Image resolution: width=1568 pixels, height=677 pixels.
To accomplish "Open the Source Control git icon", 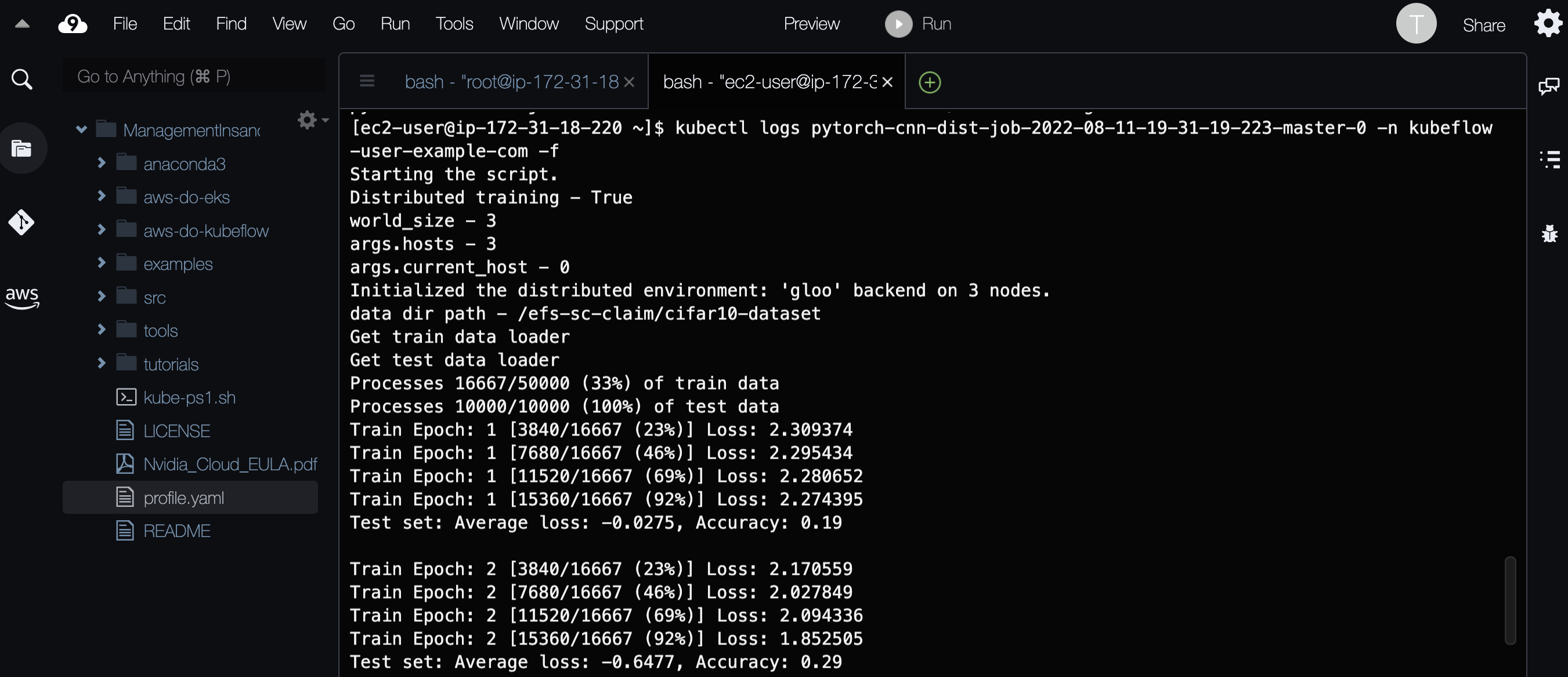I will point(22,222).
